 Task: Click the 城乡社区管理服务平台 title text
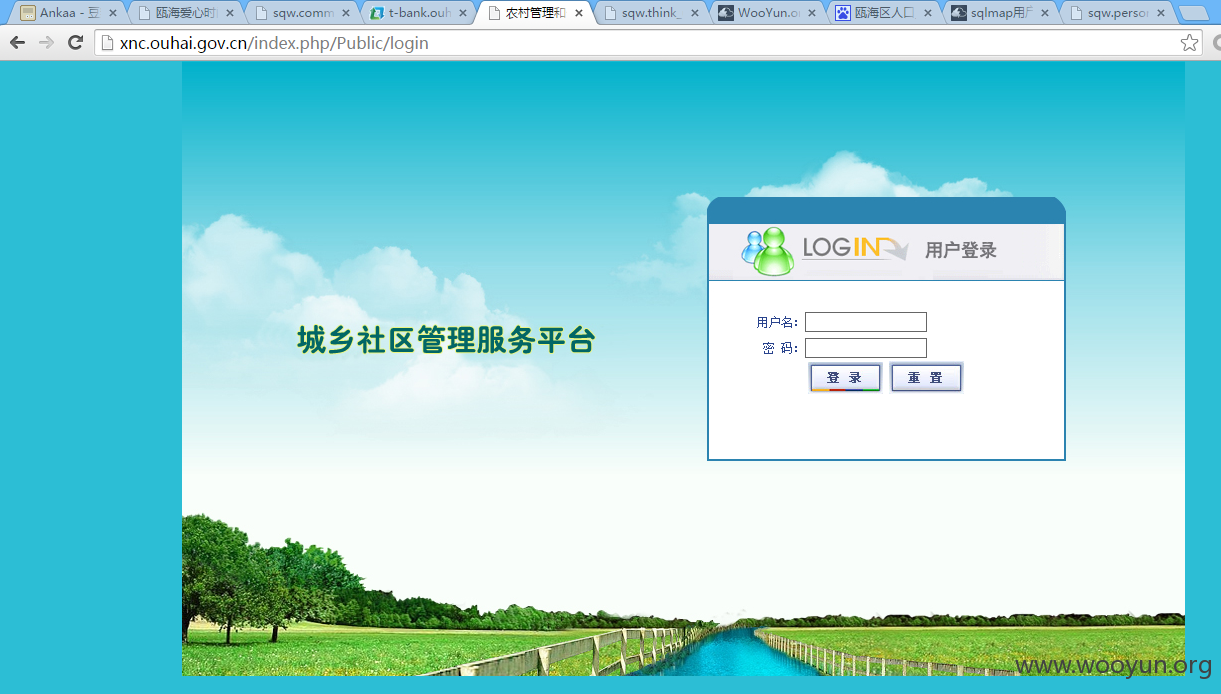(x=446, y=341)
